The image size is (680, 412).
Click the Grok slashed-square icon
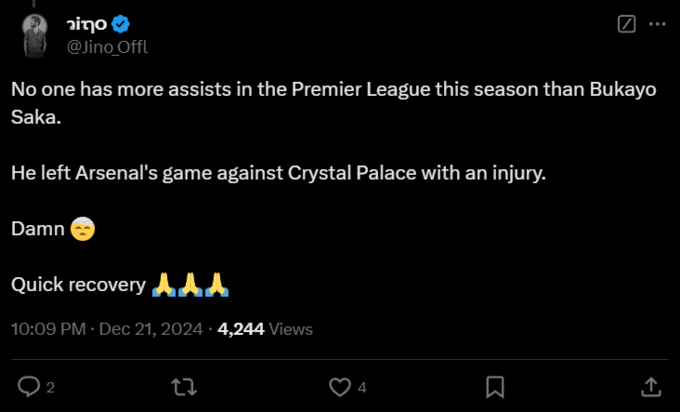point(627,23)
